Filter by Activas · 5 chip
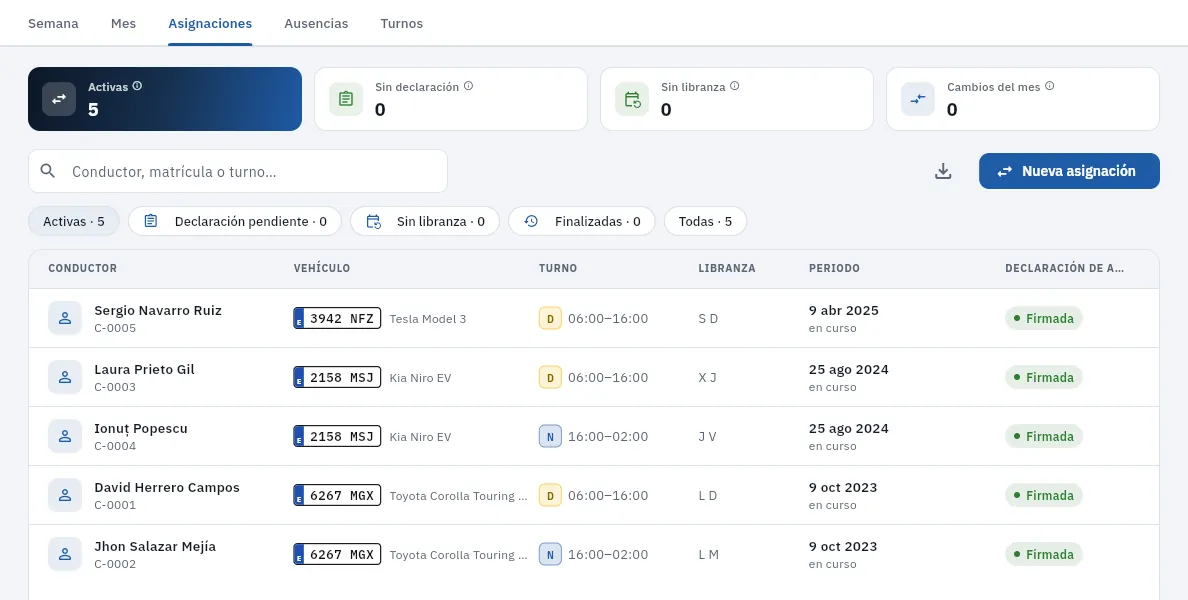 pos(73,221)
